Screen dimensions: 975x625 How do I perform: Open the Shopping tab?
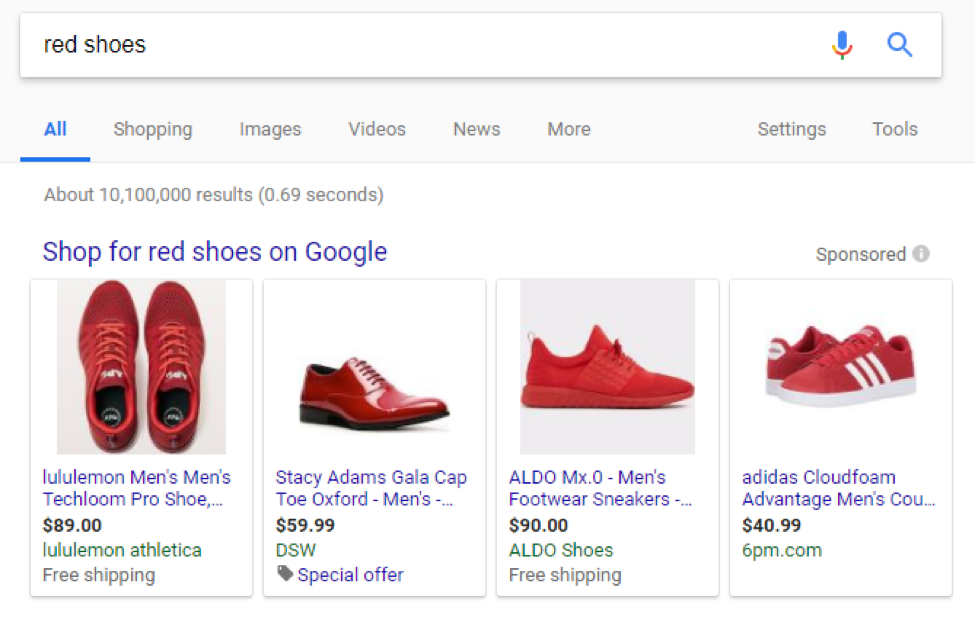tap(152, 129)
